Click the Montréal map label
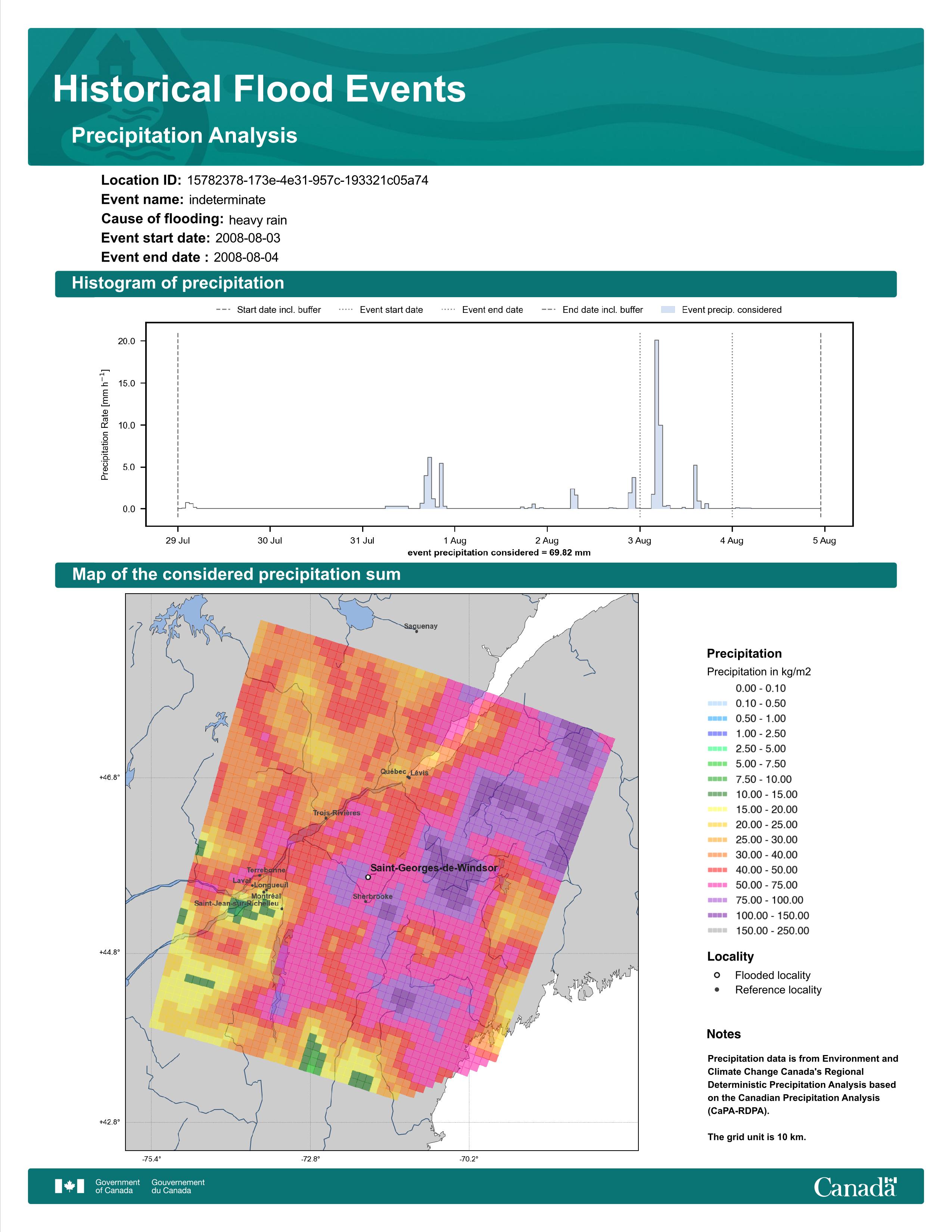Image resolution: width=952 pixels, height=1232 pixels. [266, 896]
